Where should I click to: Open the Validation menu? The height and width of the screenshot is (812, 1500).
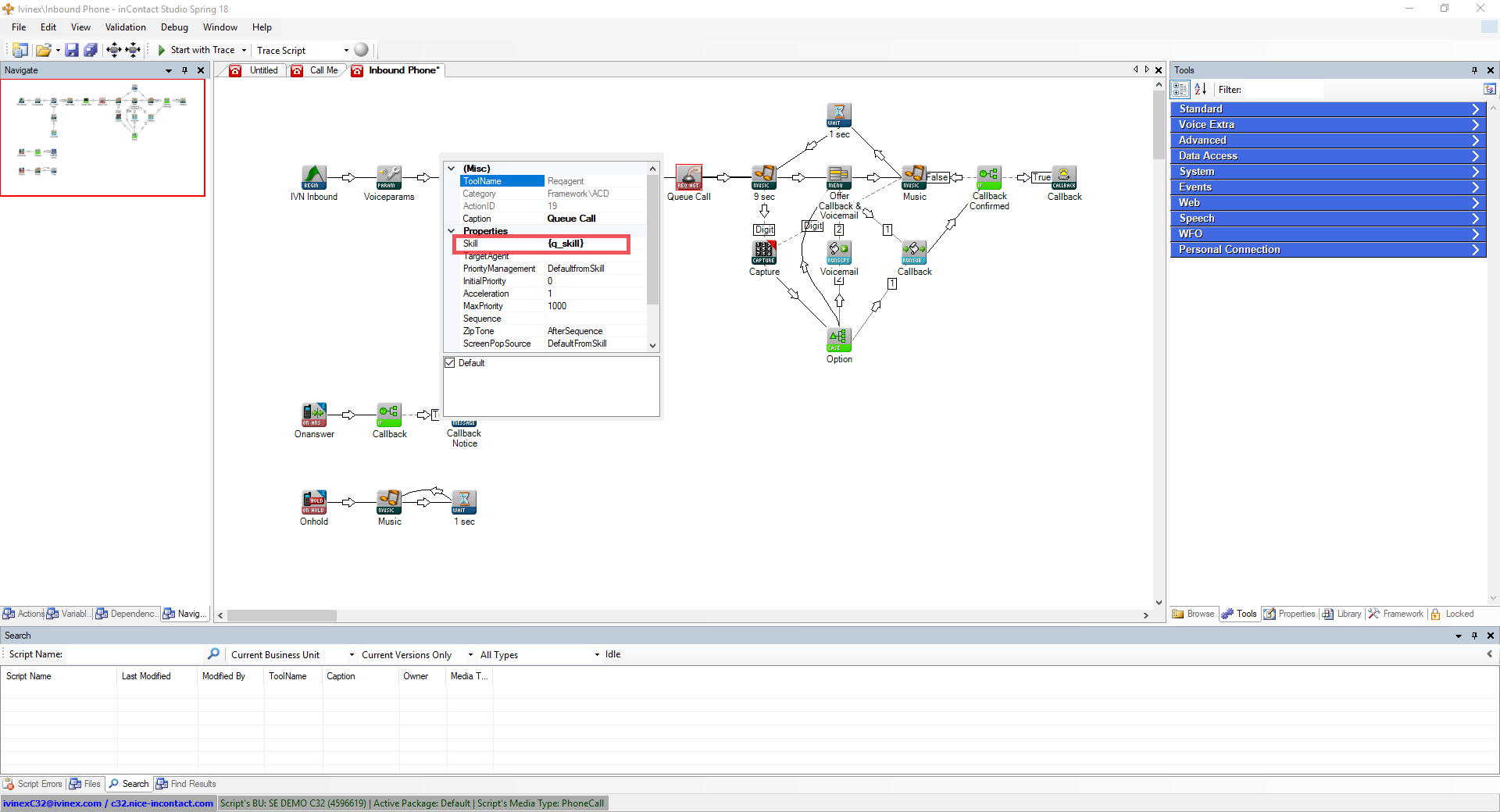(x=125, y=27)
